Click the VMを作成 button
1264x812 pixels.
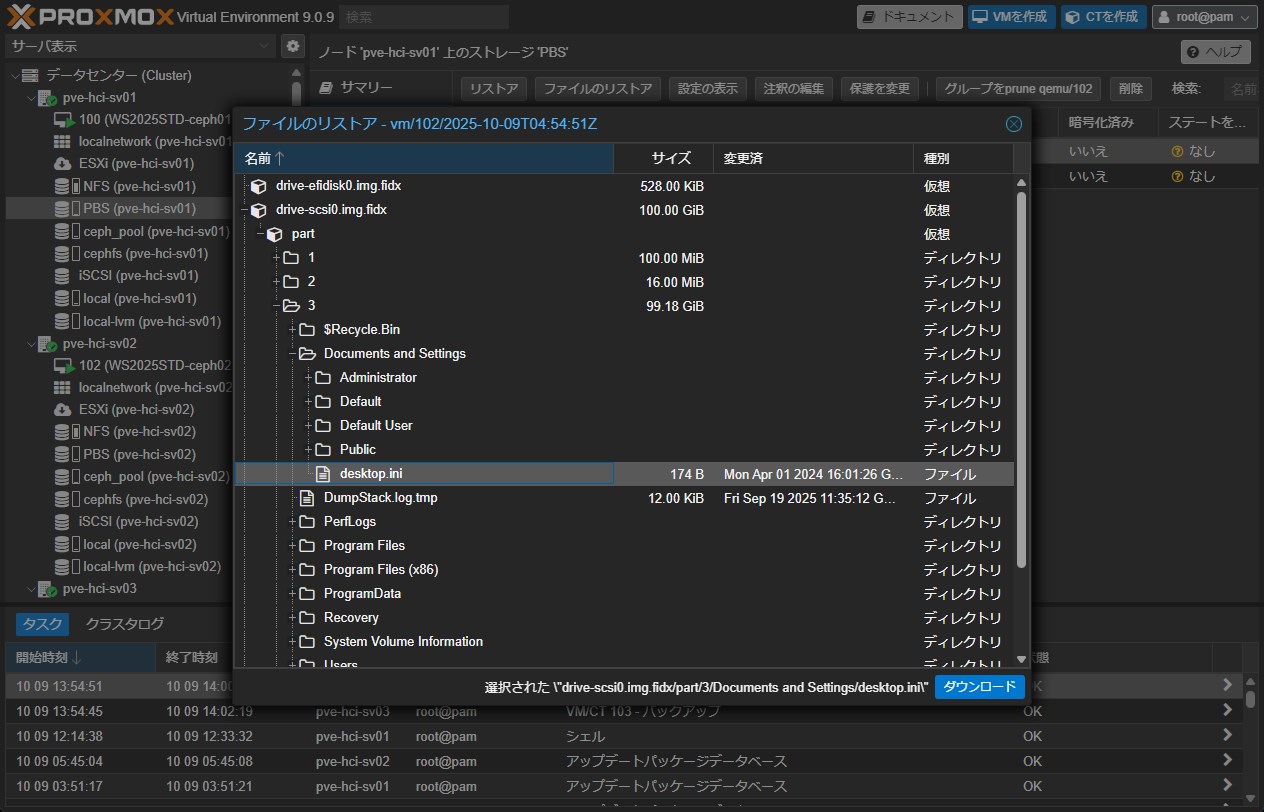[x=1011, y=17]
